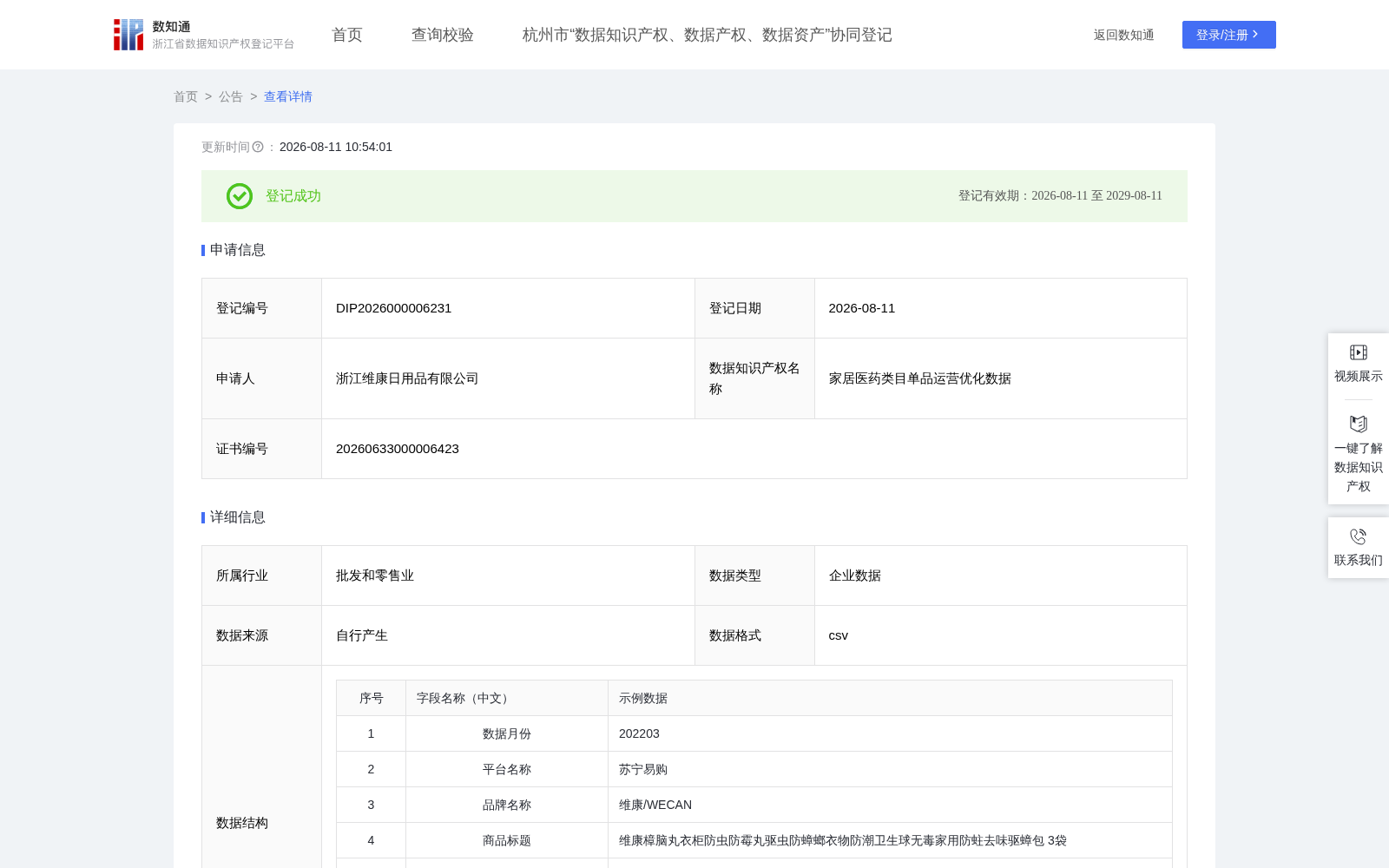
Task: Click 公告 in the breadcrumb
Action: pos(231,97)
